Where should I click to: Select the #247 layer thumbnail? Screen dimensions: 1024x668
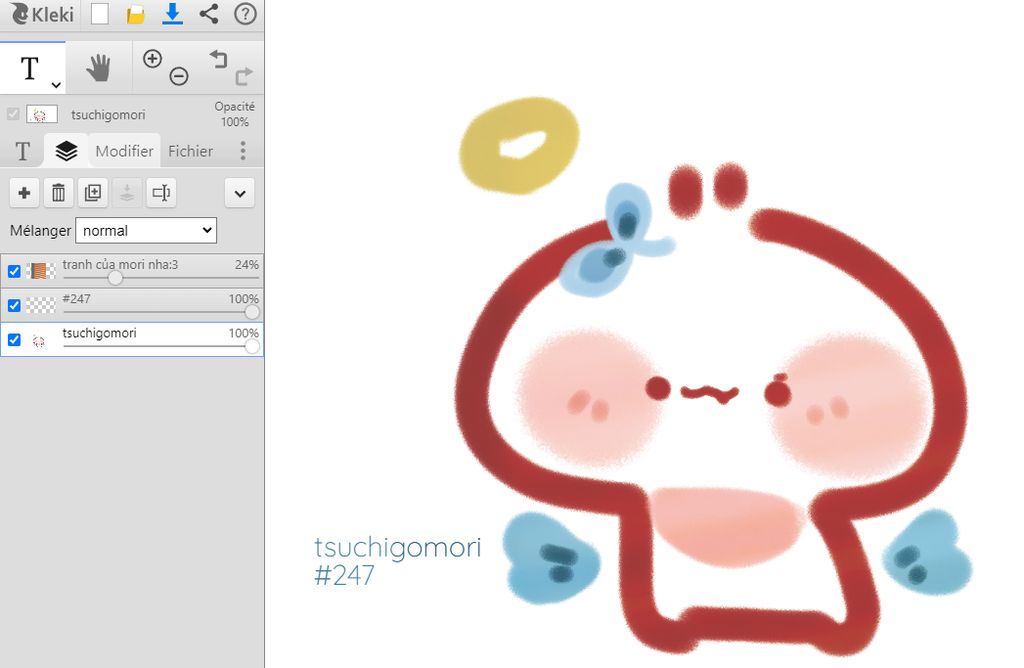tap(40, 305)
